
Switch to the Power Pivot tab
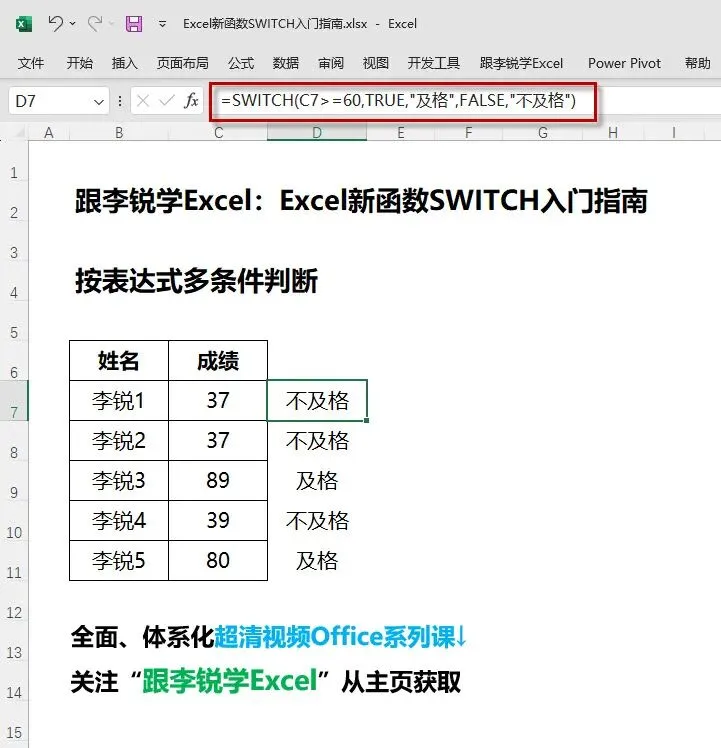(x=624, y=63)
